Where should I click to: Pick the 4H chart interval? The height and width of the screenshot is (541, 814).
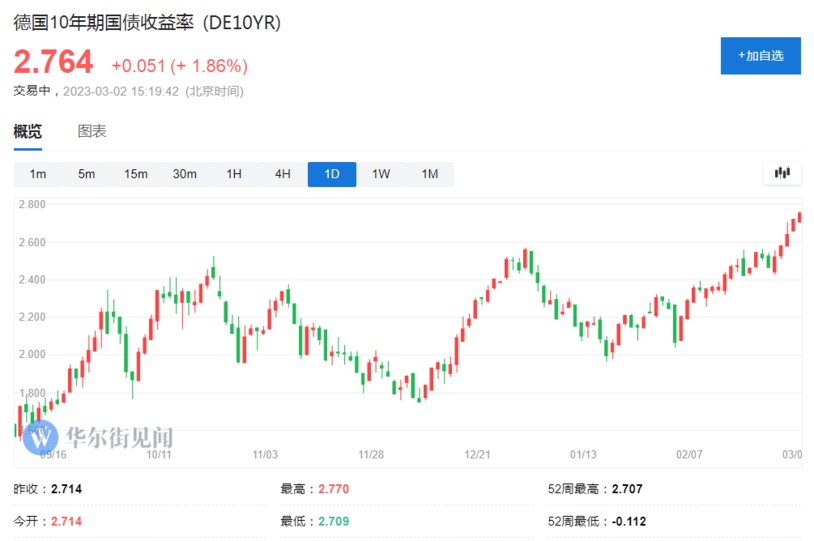pos(283,174)
